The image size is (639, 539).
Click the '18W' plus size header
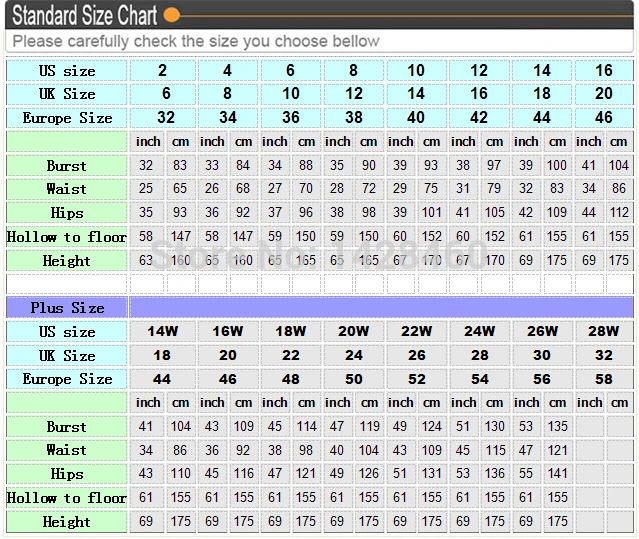coord(291,331)
